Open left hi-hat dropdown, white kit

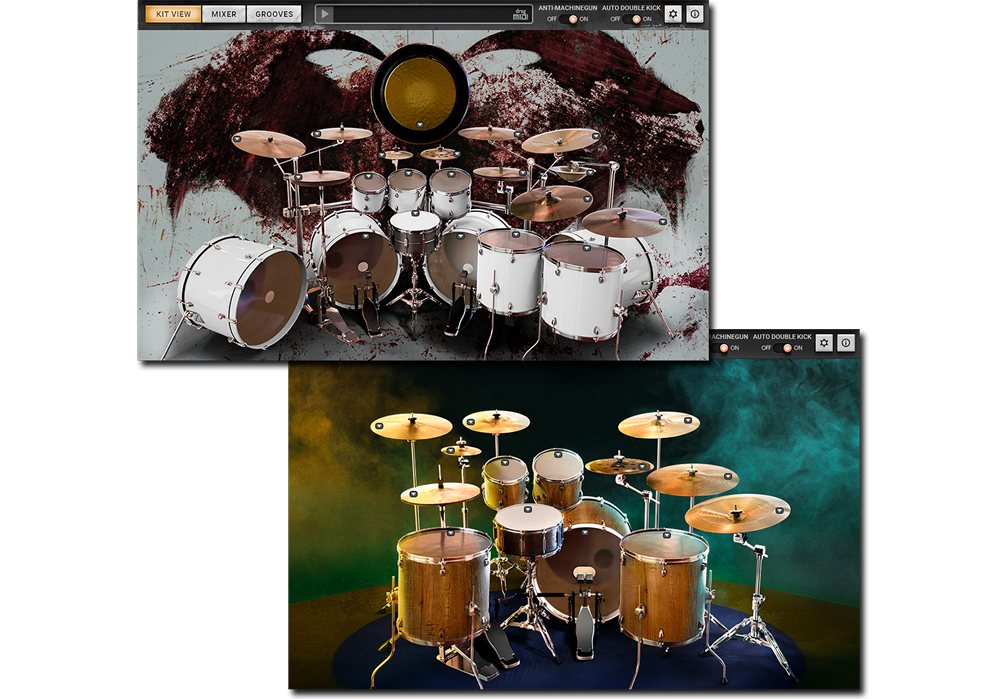point(298,177)
